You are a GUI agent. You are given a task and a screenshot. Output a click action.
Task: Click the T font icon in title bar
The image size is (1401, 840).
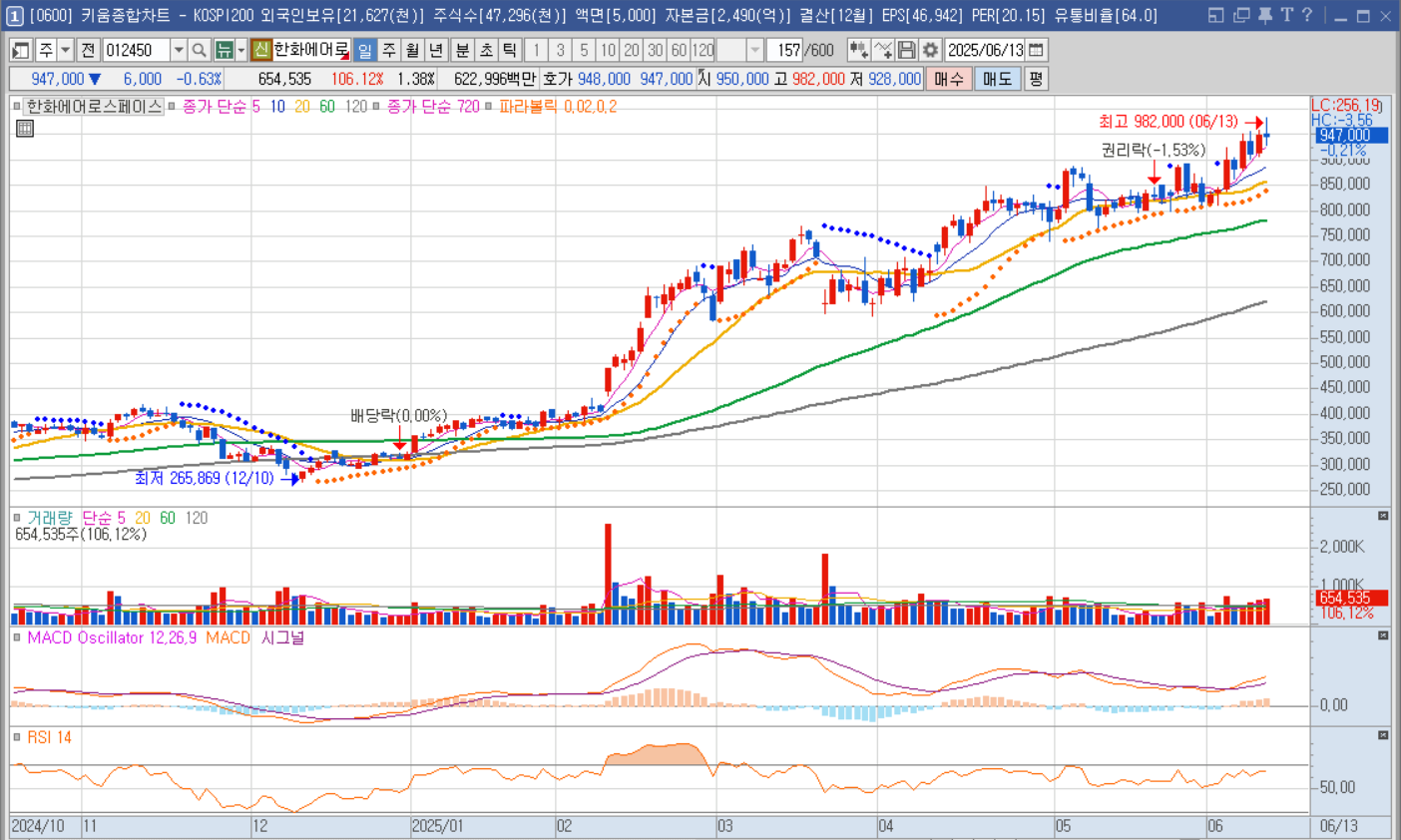tap(1286, 15)
